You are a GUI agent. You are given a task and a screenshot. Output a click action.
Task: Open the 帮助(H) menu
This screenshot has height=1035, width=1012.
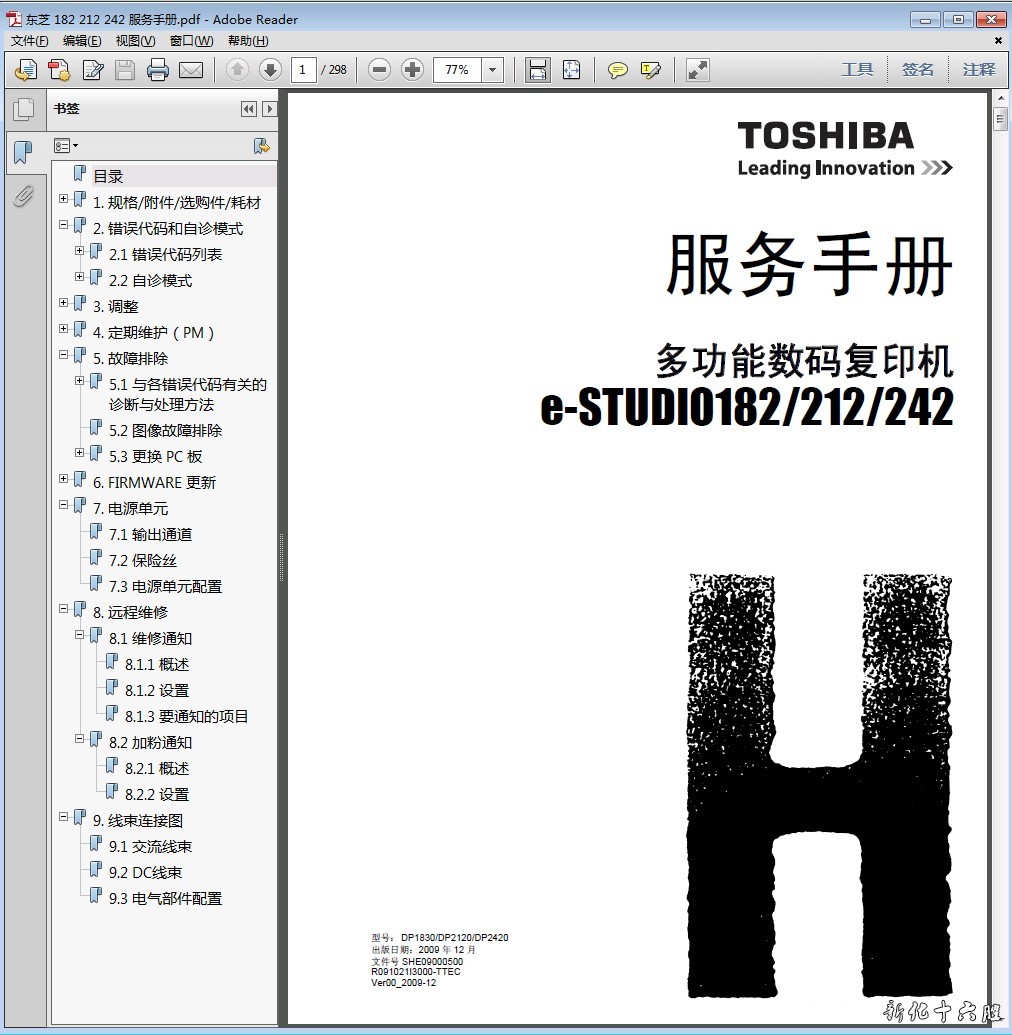coord(248,41)
